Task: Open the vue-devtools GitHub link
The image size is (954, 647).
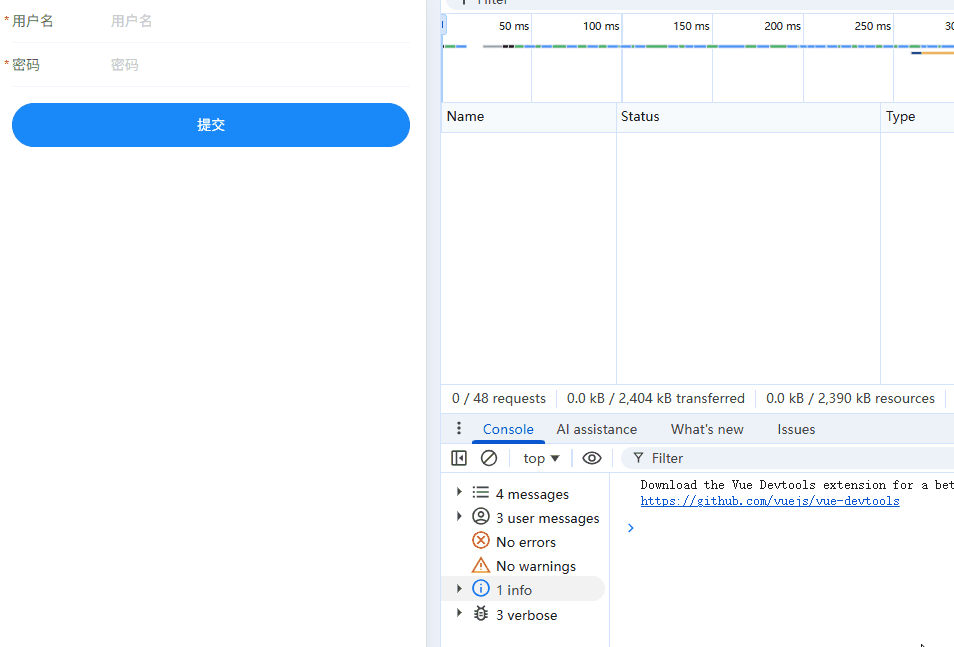Action: click(769, 500)
